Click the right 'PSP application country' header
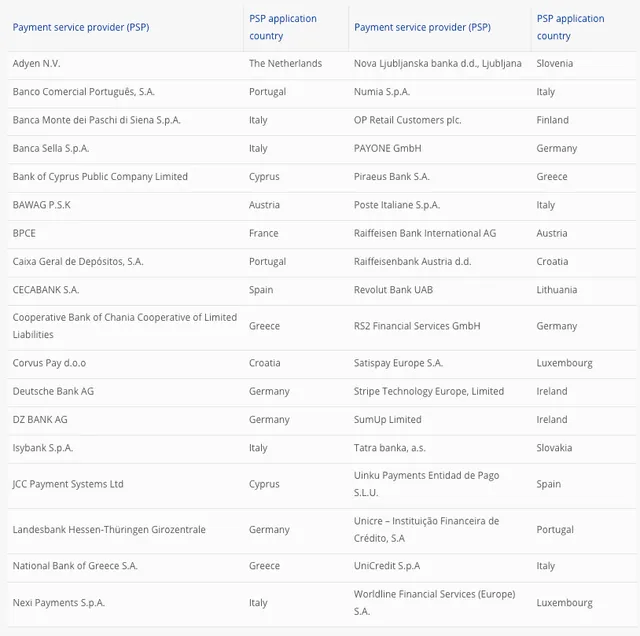Viewport: 640px width, 636px height. tap(570, 27)
